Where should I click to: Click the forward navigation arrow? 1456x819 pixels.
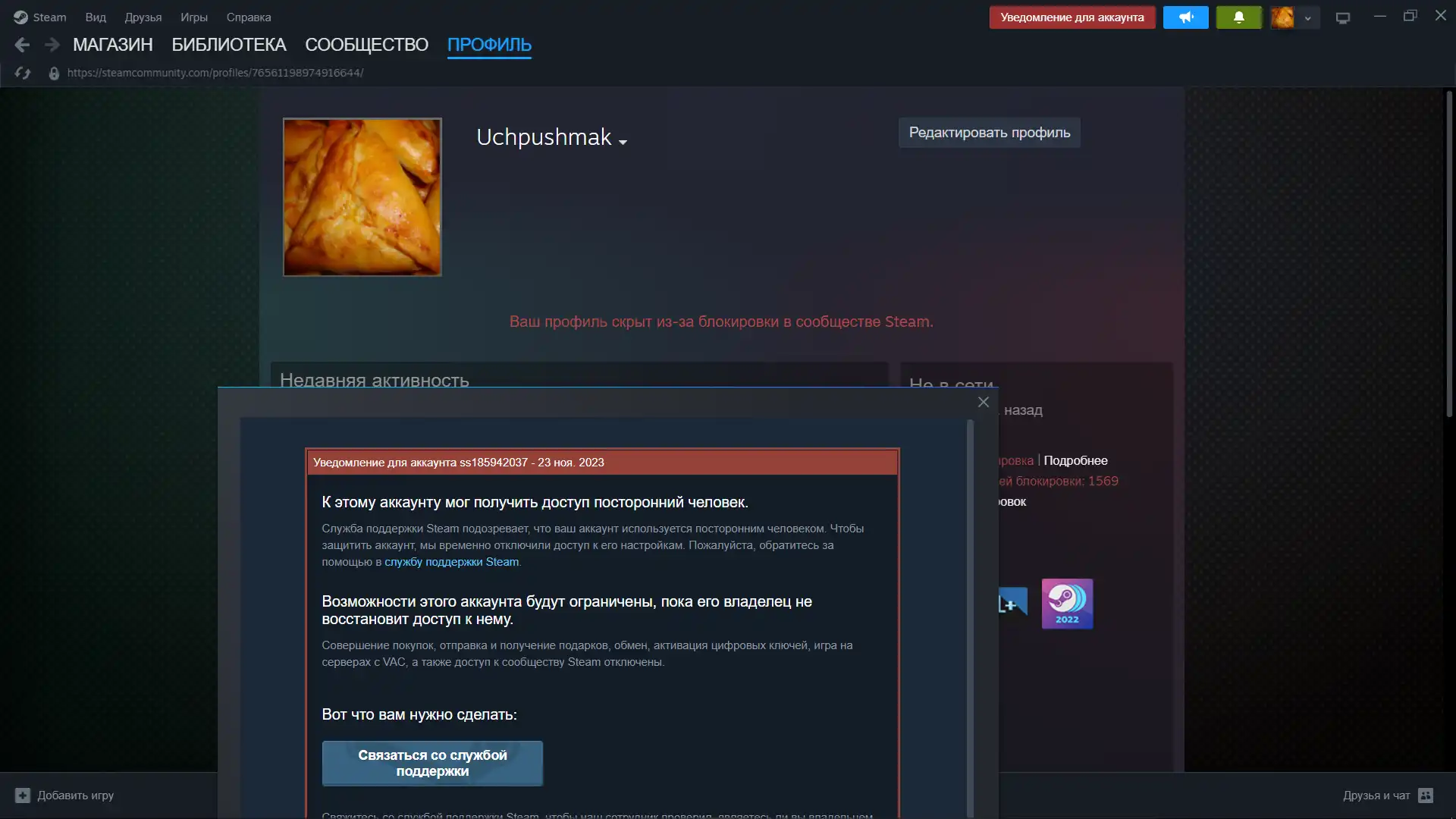(52, 45)
